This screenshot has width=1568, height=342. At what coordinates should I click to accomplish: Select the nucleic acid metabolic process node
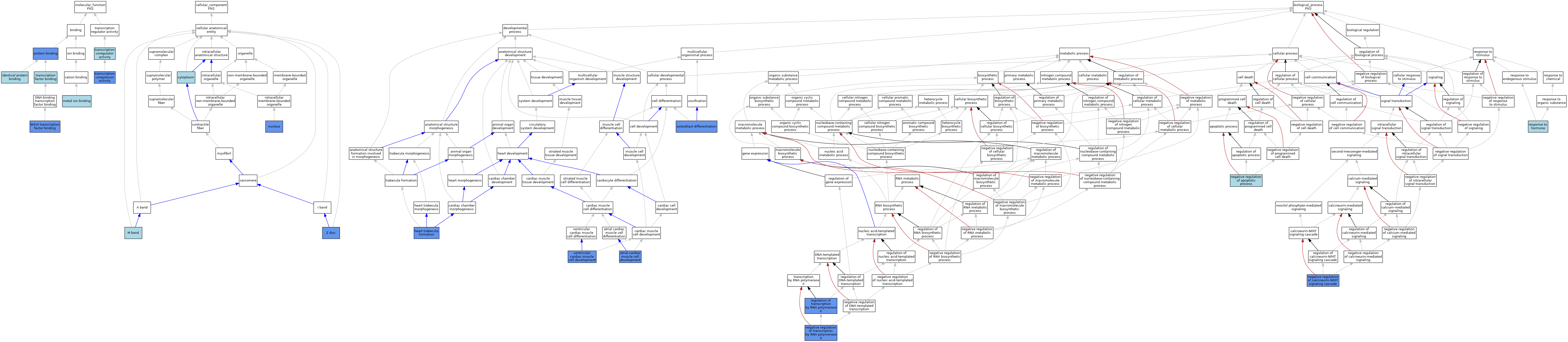833,154
